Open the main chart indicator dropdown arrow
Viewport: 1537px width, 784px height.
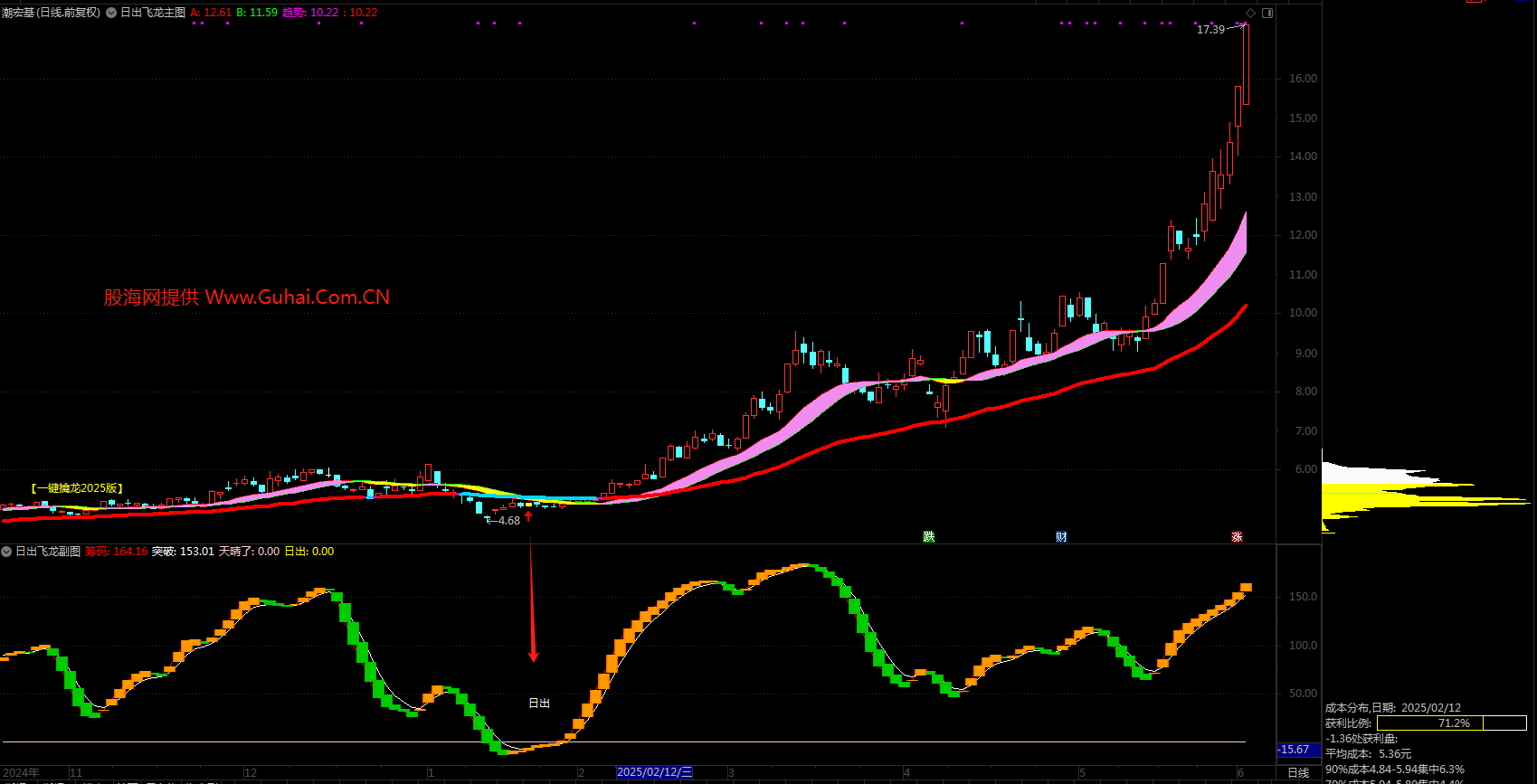pos(111,13)
